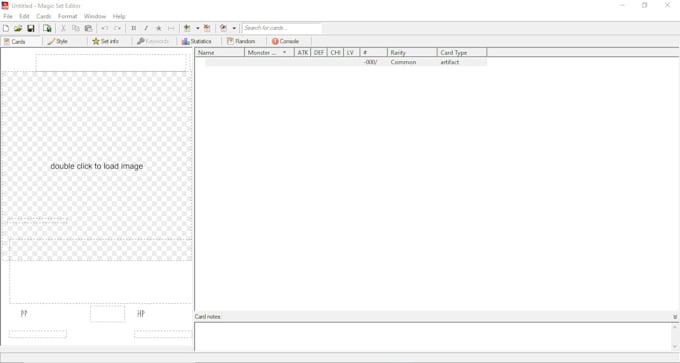Open the Cards menu
The image size is (680, 363).
point(44,16)
